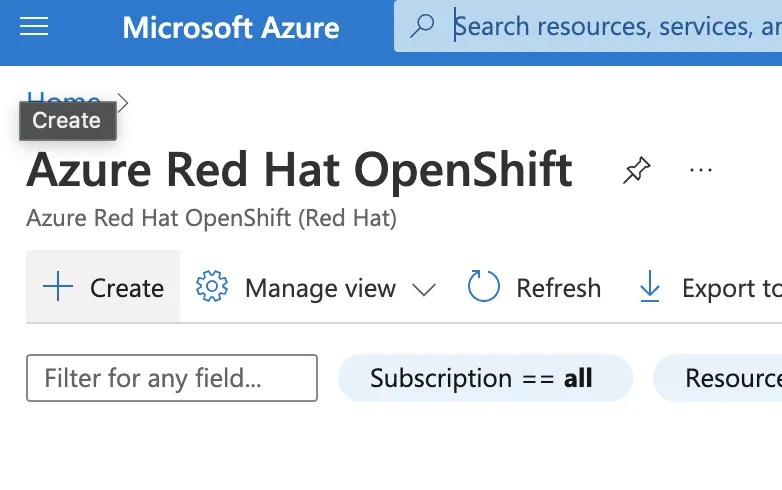Click the Export download arrow icon

coord(650,288)
